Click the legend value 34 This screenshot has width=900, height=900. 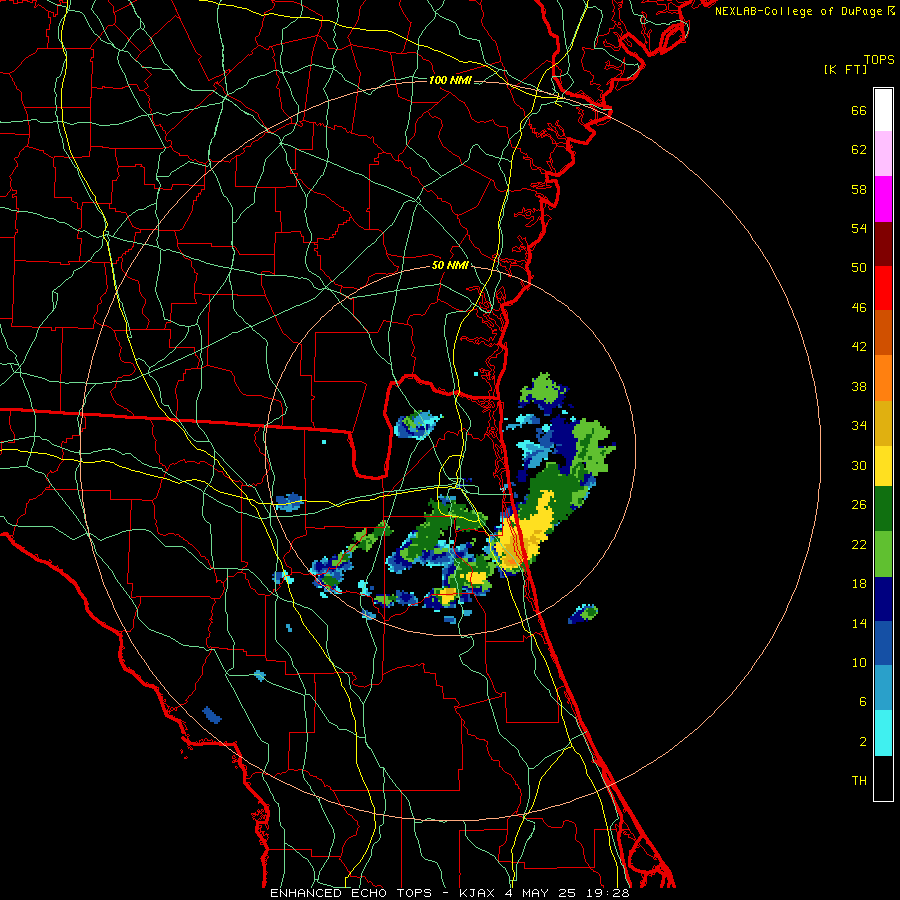point(859,426)
